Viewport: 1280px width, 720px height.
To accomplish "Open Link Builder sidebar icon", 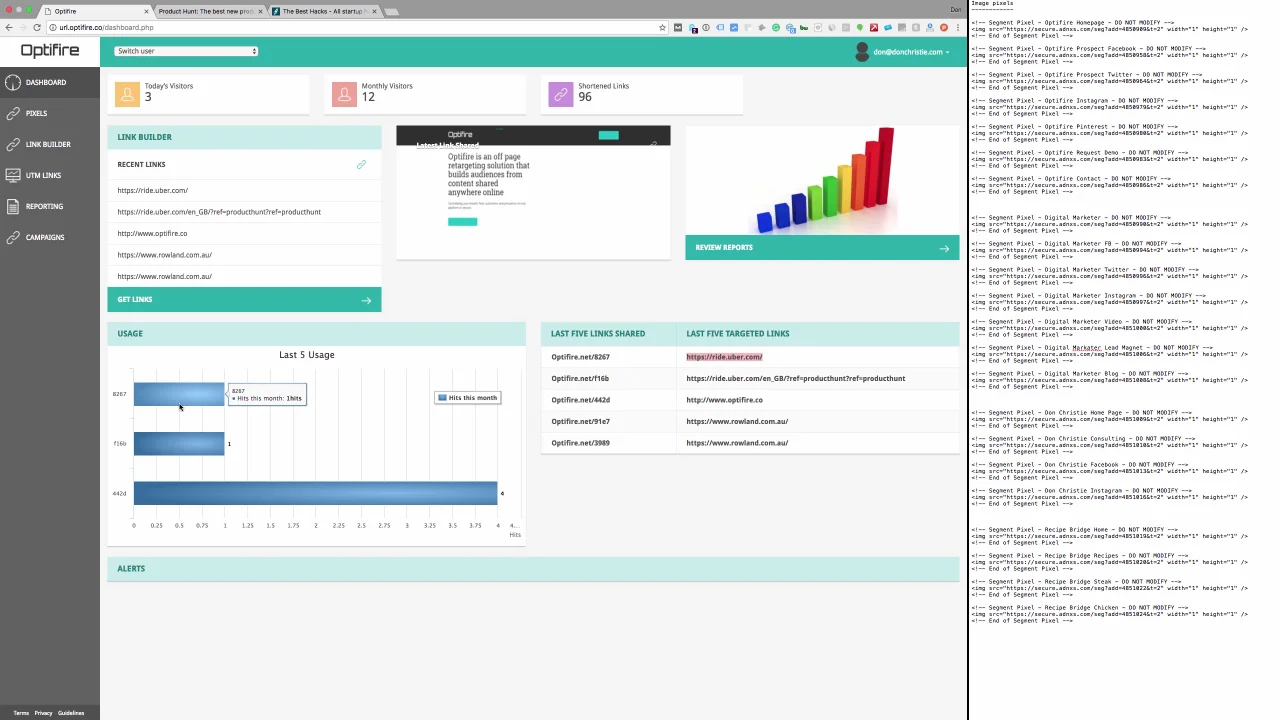I will 12,144.
